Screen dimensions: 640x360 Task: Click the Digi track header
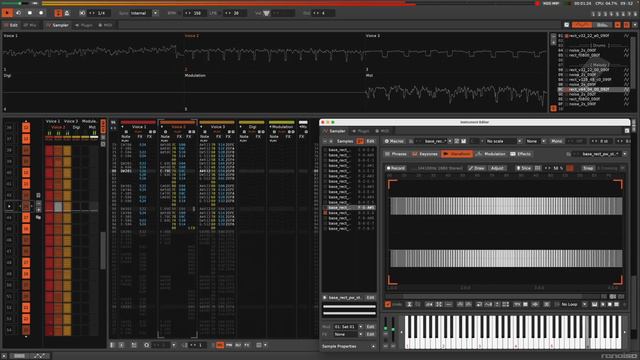click(x=252, y=127)
